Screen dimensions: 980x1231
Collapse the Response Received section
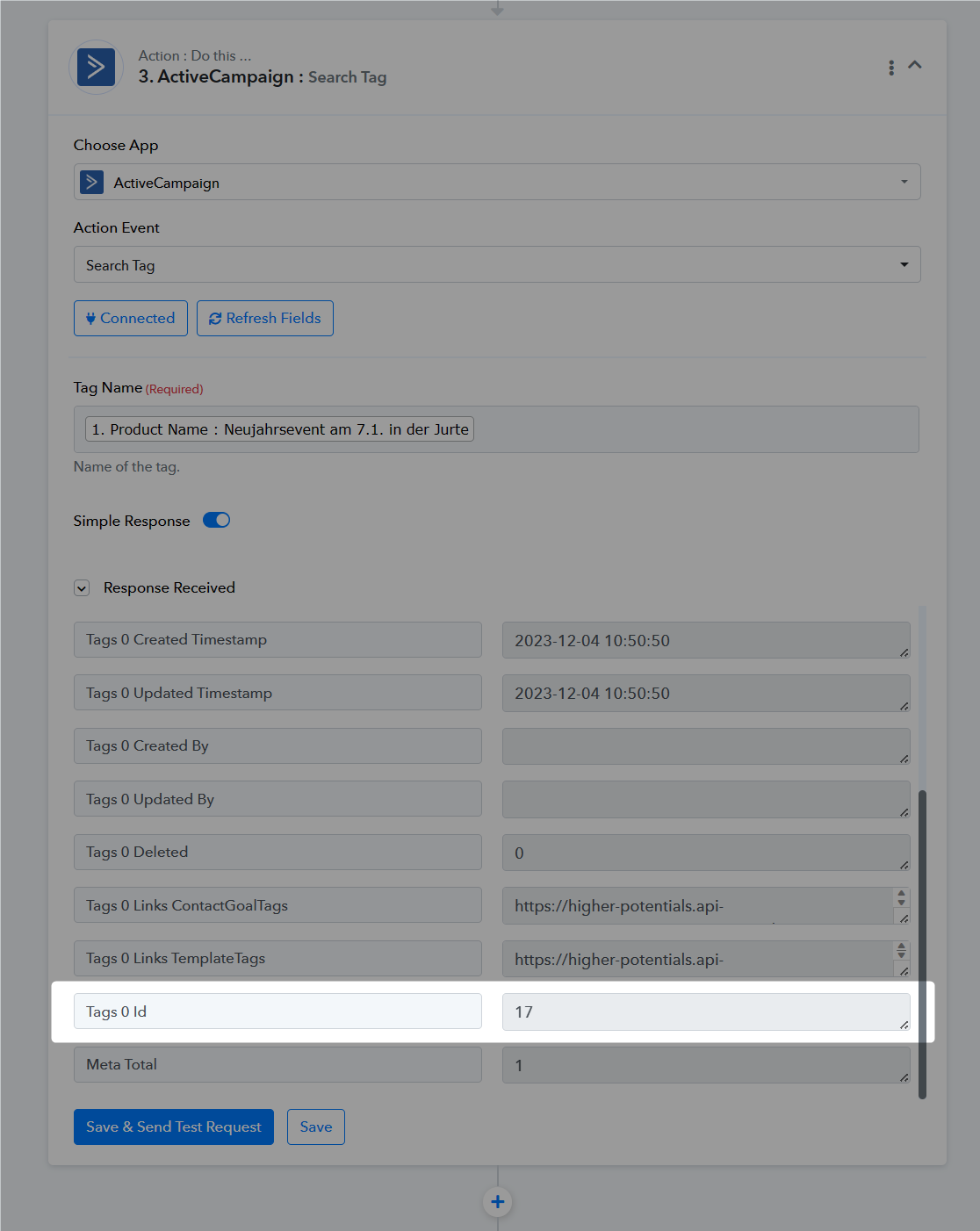tap(82, 588)
